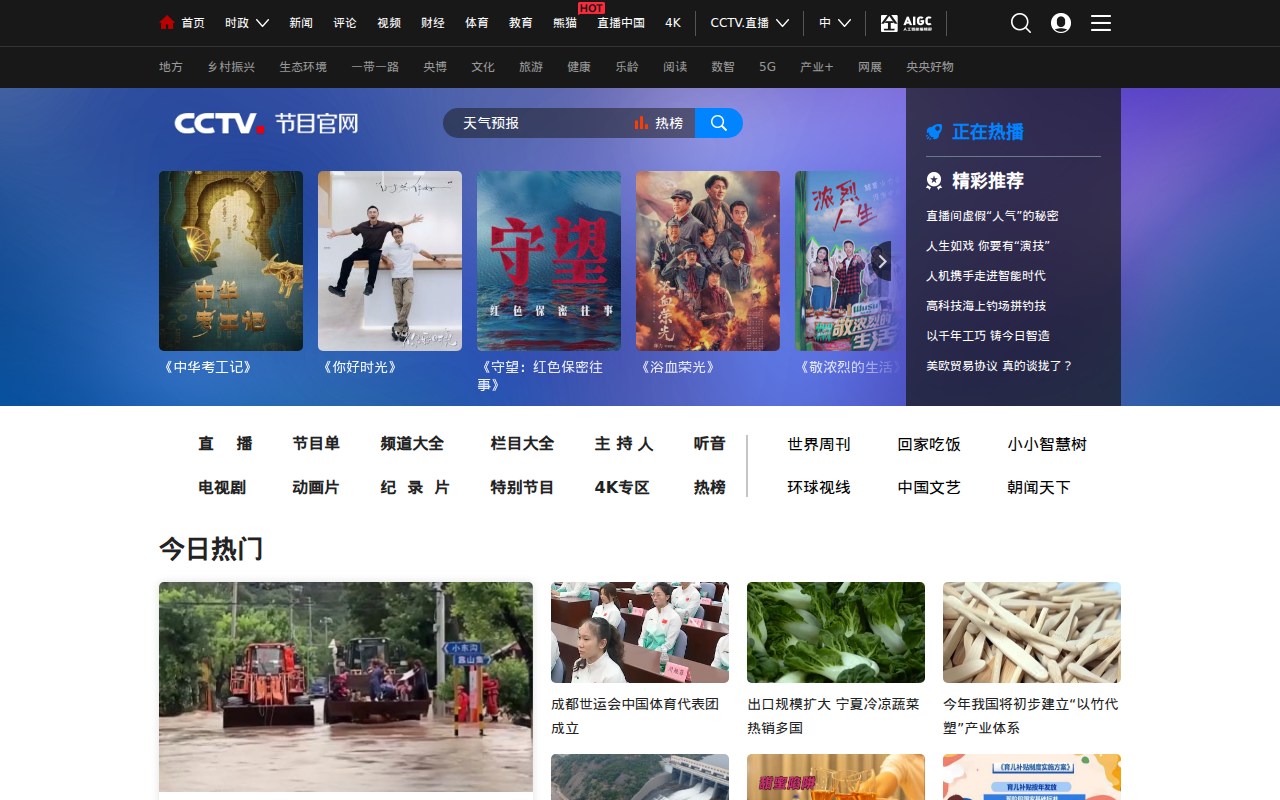This screenshot has width=1280, height=800.
Task: Open the 朝闻天下 program link
Action: click(x=1039, y=488)
